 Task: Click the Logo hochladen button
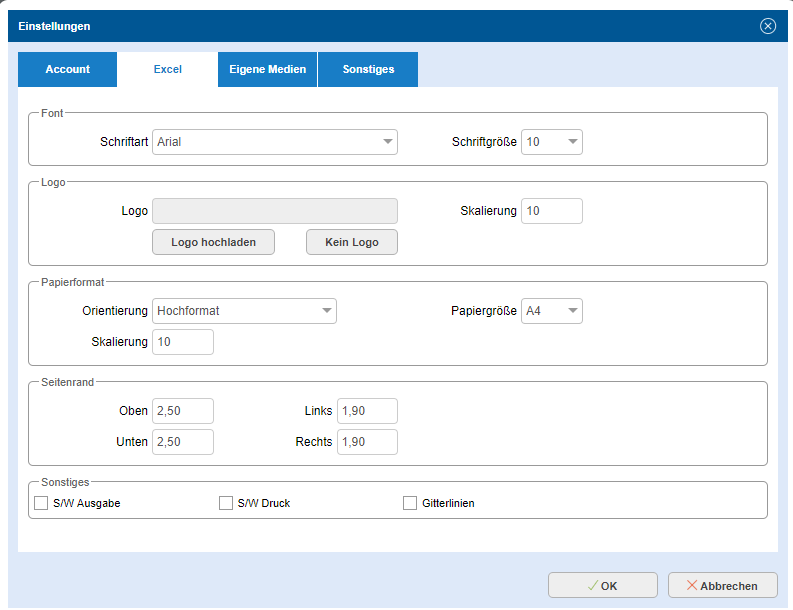tap(213, 242)
